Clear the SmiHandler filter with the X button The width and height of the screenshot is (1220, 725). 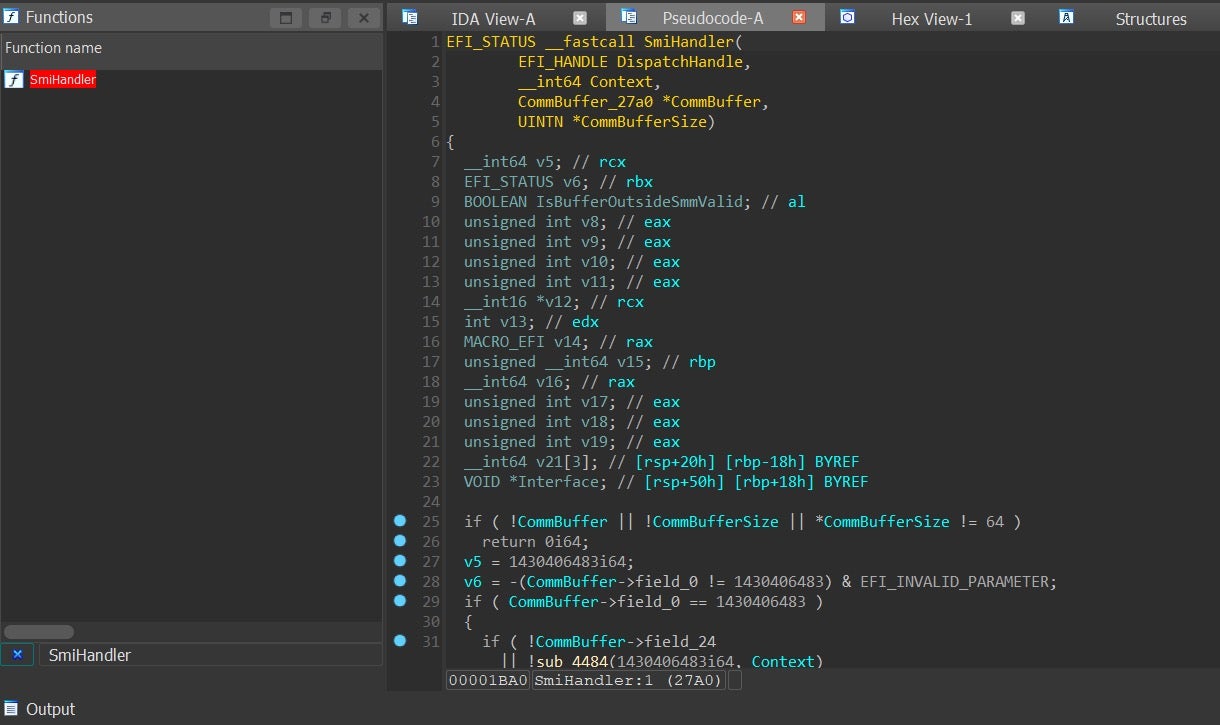click(17, 654)
